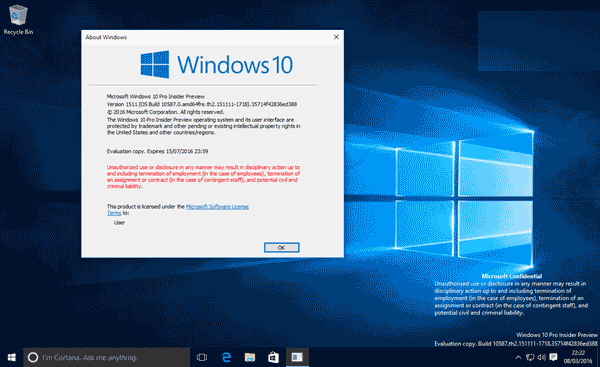
Task: Open the Store from taskbar
Action: 273,357
